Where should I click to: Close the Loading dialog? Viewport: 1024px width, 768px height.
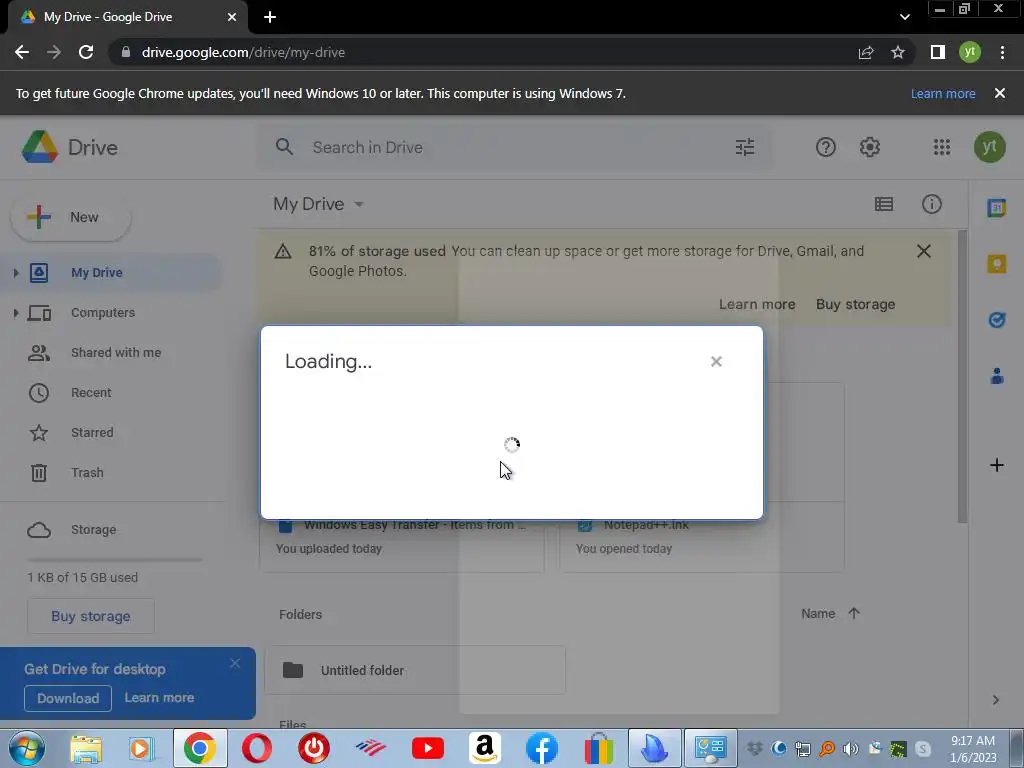[x=716, y=362]
